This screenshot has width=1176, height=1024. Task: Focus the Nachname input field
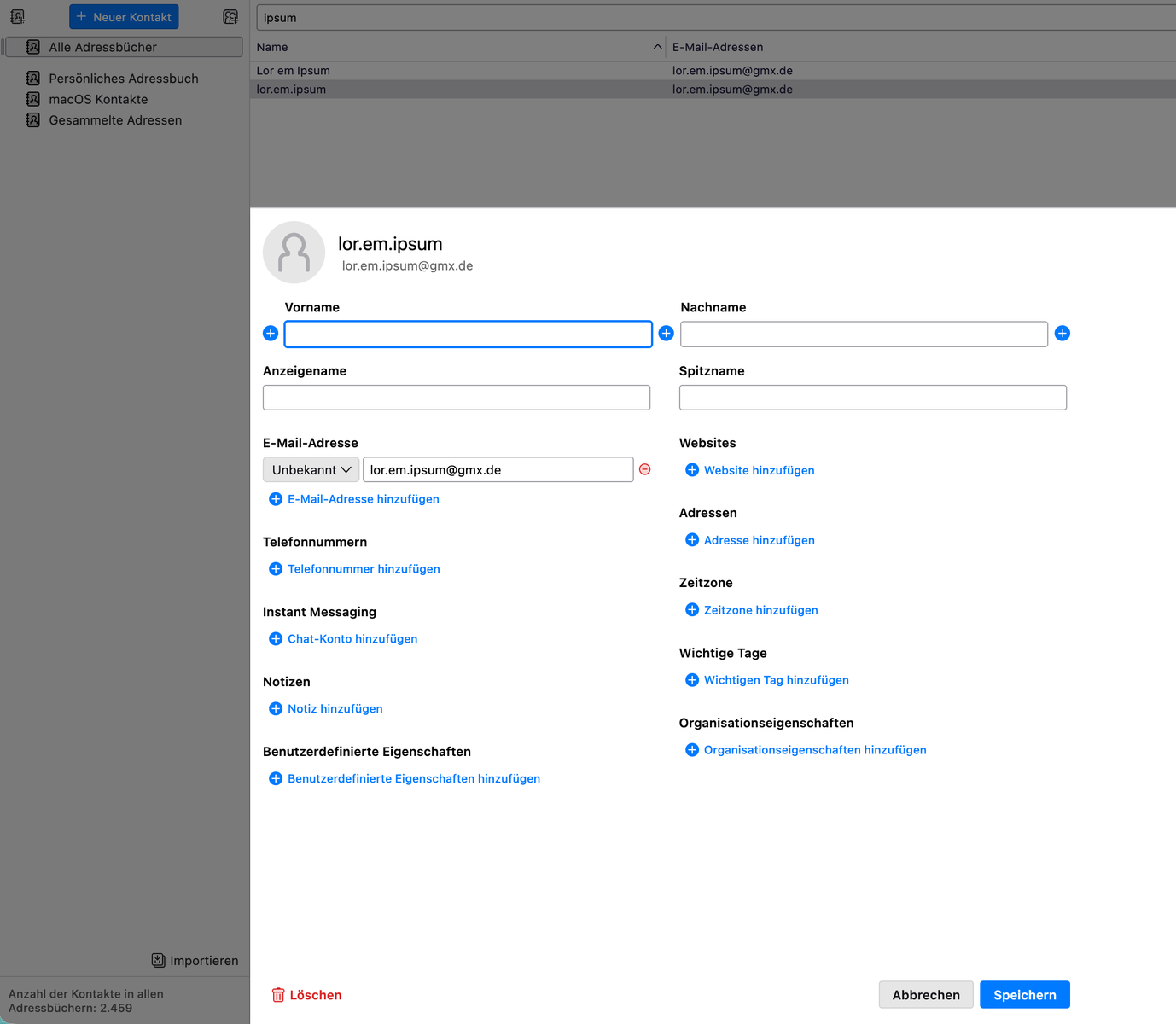864,335
